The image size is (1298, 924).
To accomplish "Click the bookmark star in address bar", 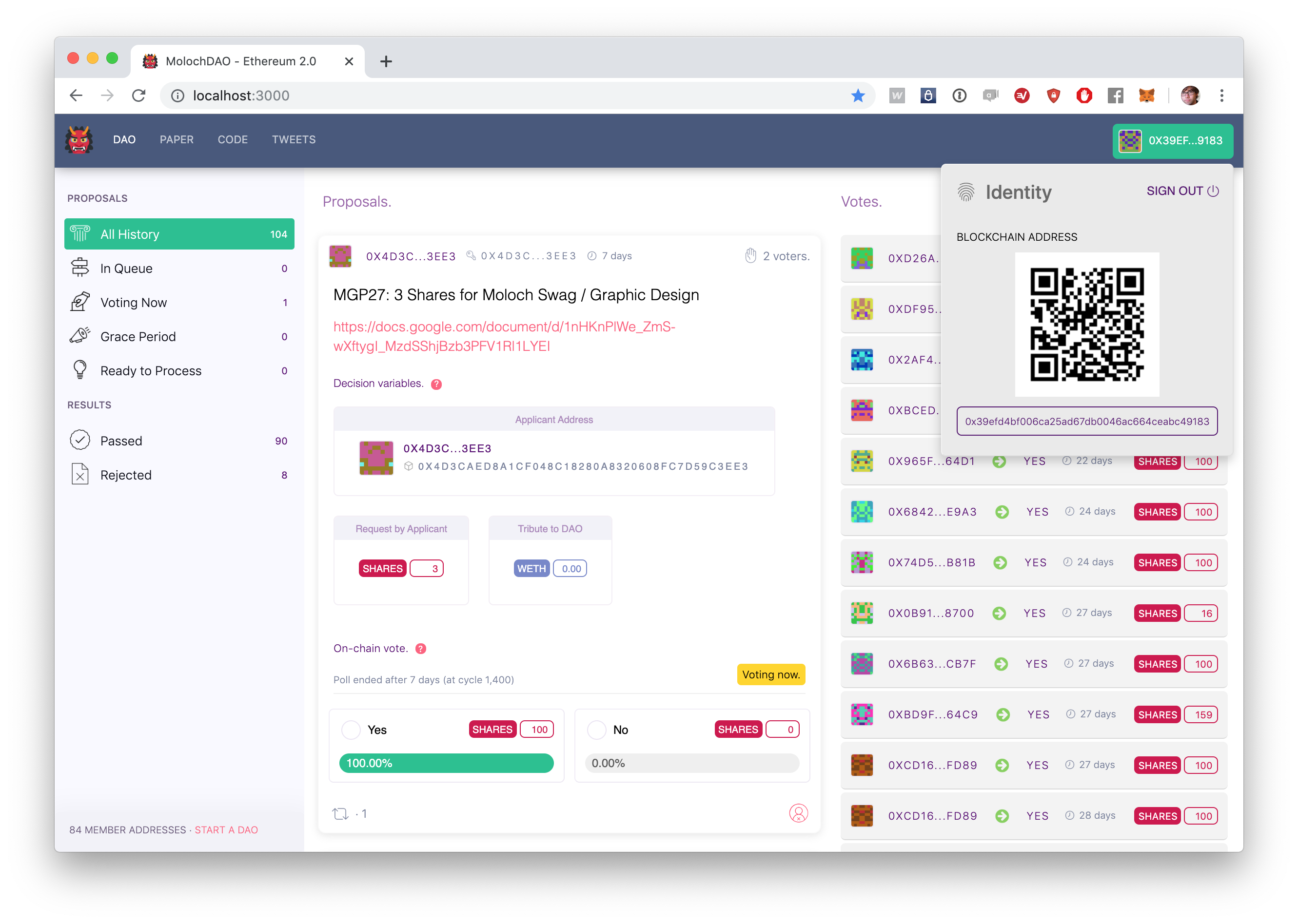I will tap(858, 96).
